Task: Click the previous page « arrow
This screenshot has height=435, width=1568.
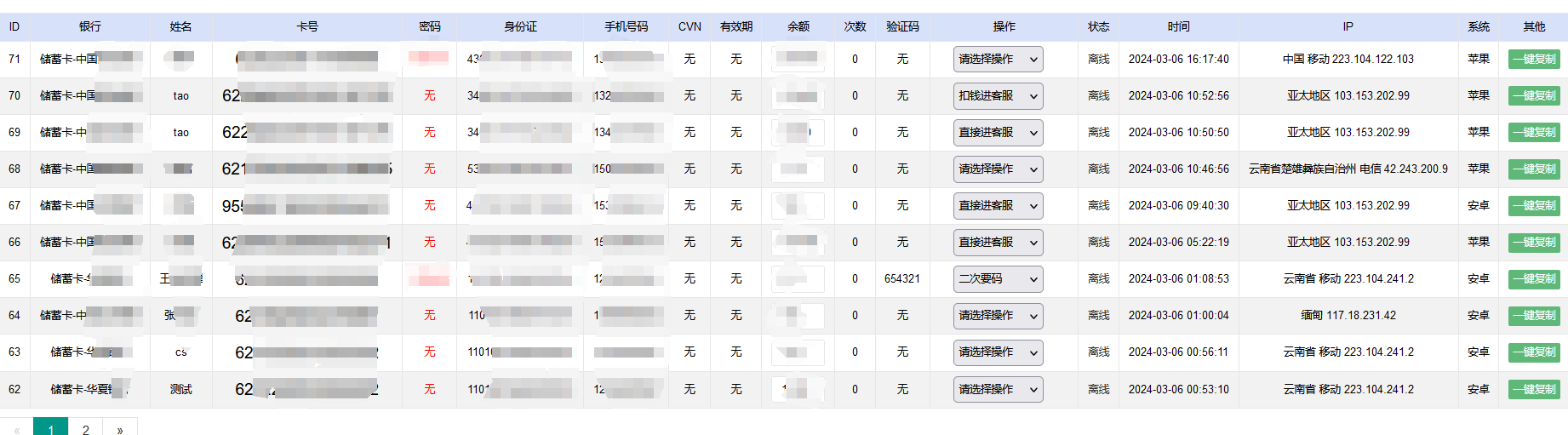Action: tap(17, 429)
